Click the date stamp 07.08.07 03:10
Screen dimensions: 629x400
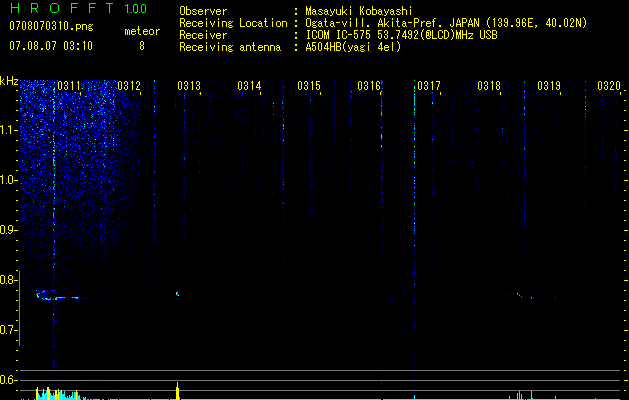pos(51,45)
